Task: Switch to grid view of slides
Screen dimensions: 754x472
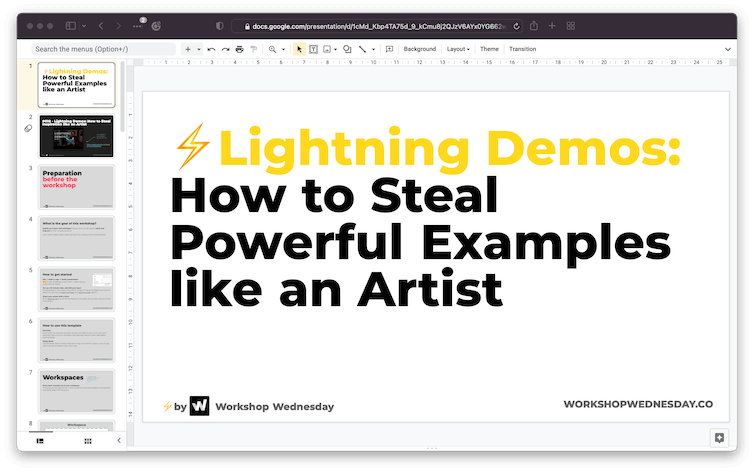Action: [87, 440]
